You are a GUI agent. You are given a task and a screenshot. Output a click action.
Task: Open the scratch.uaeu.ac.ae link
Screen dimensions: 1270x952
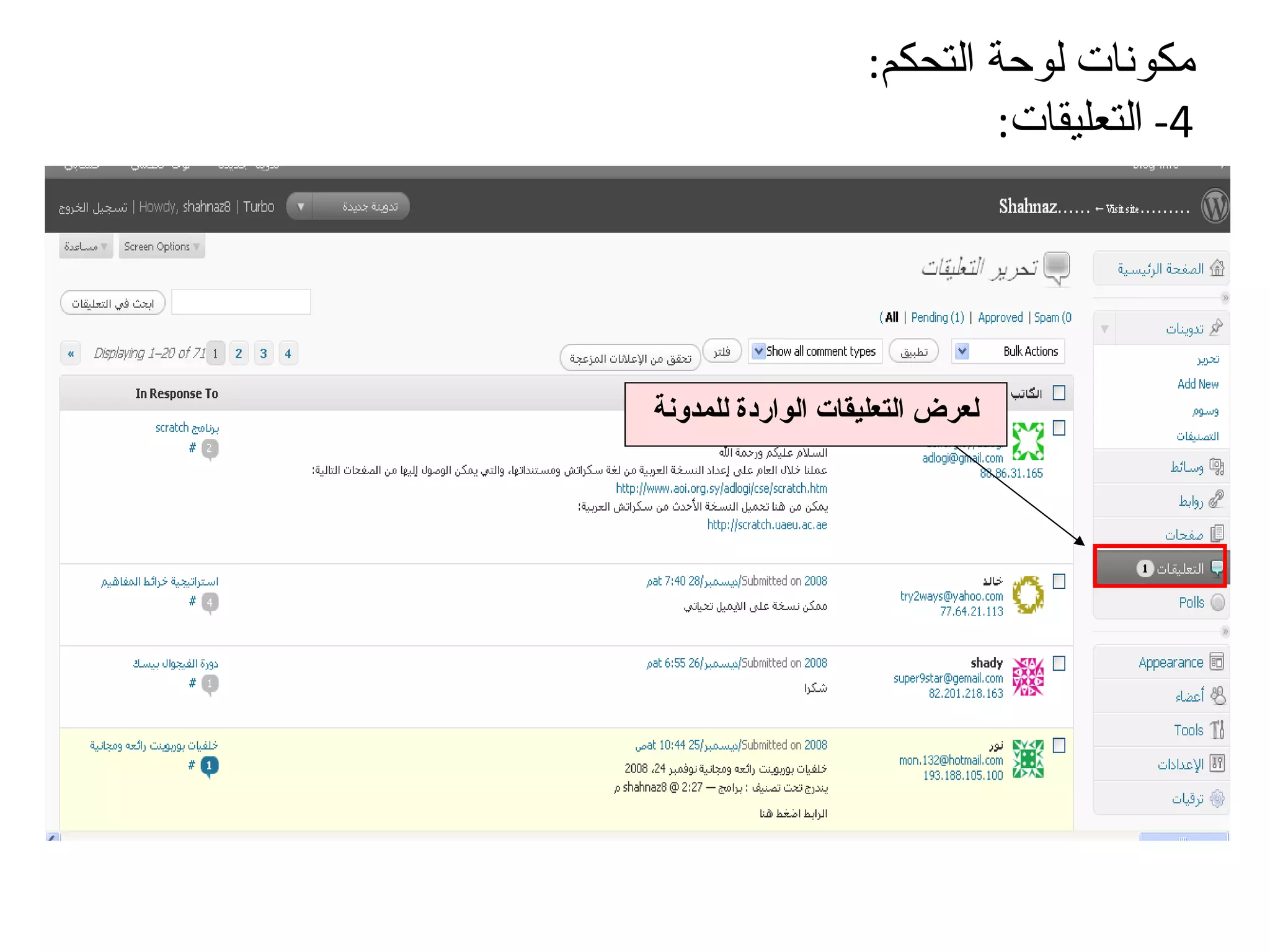pyautogui.click(x=767, y=525)
